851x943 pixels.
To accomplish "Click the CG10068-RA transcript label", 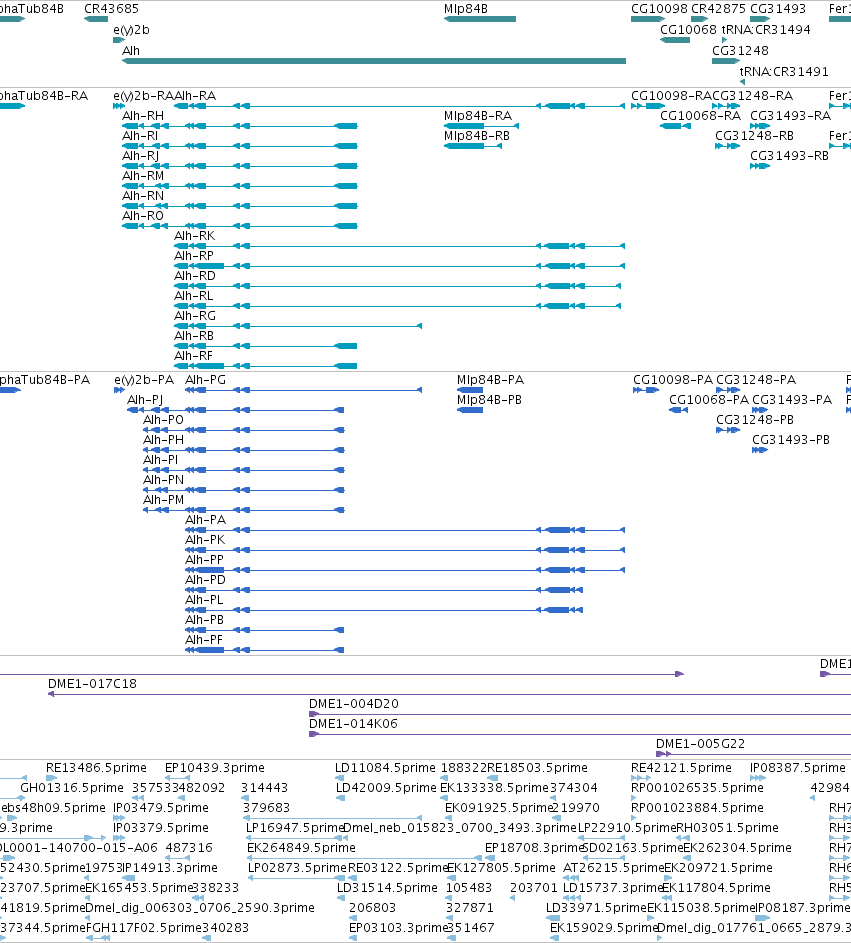I will [x=701, y=115].
